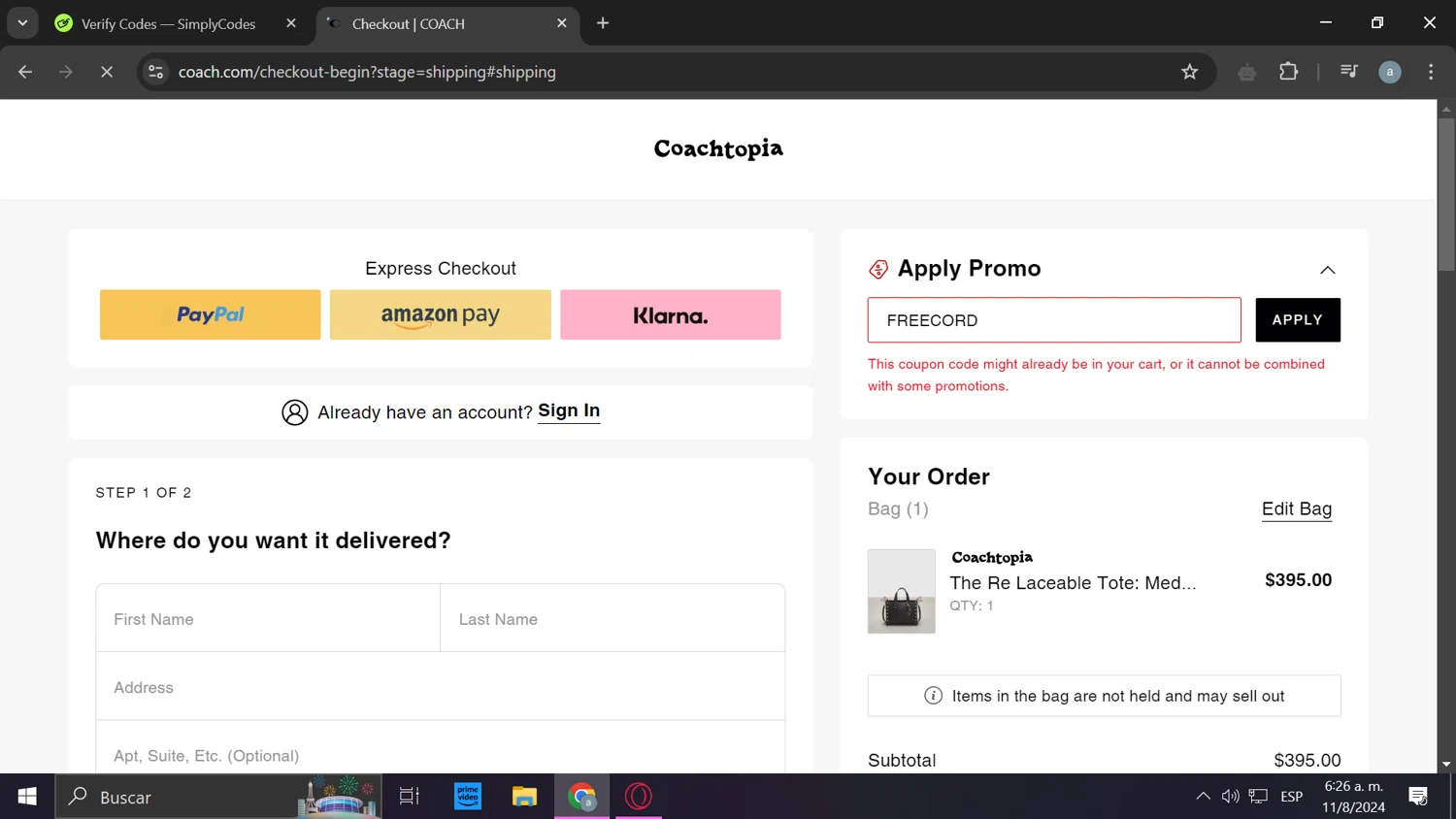The height and width of the screenshot is (819, 1456).
Task: Click the Re Laceable Tote product thumbnail
Action: pyautogui.click(x=902, y=592)
